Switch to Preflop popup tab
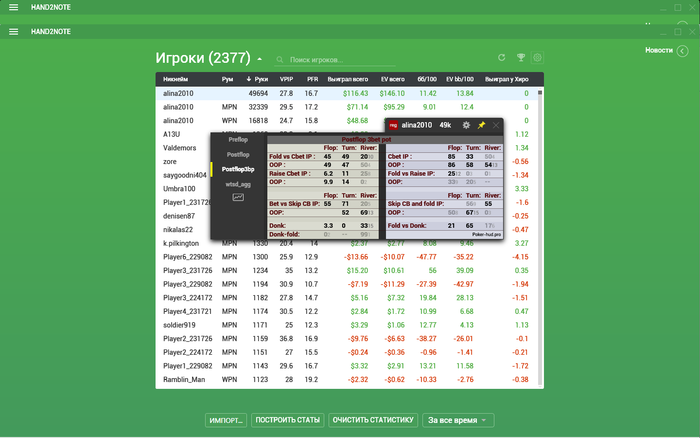Viewport: 700px width, 438px height. point(238,140)
